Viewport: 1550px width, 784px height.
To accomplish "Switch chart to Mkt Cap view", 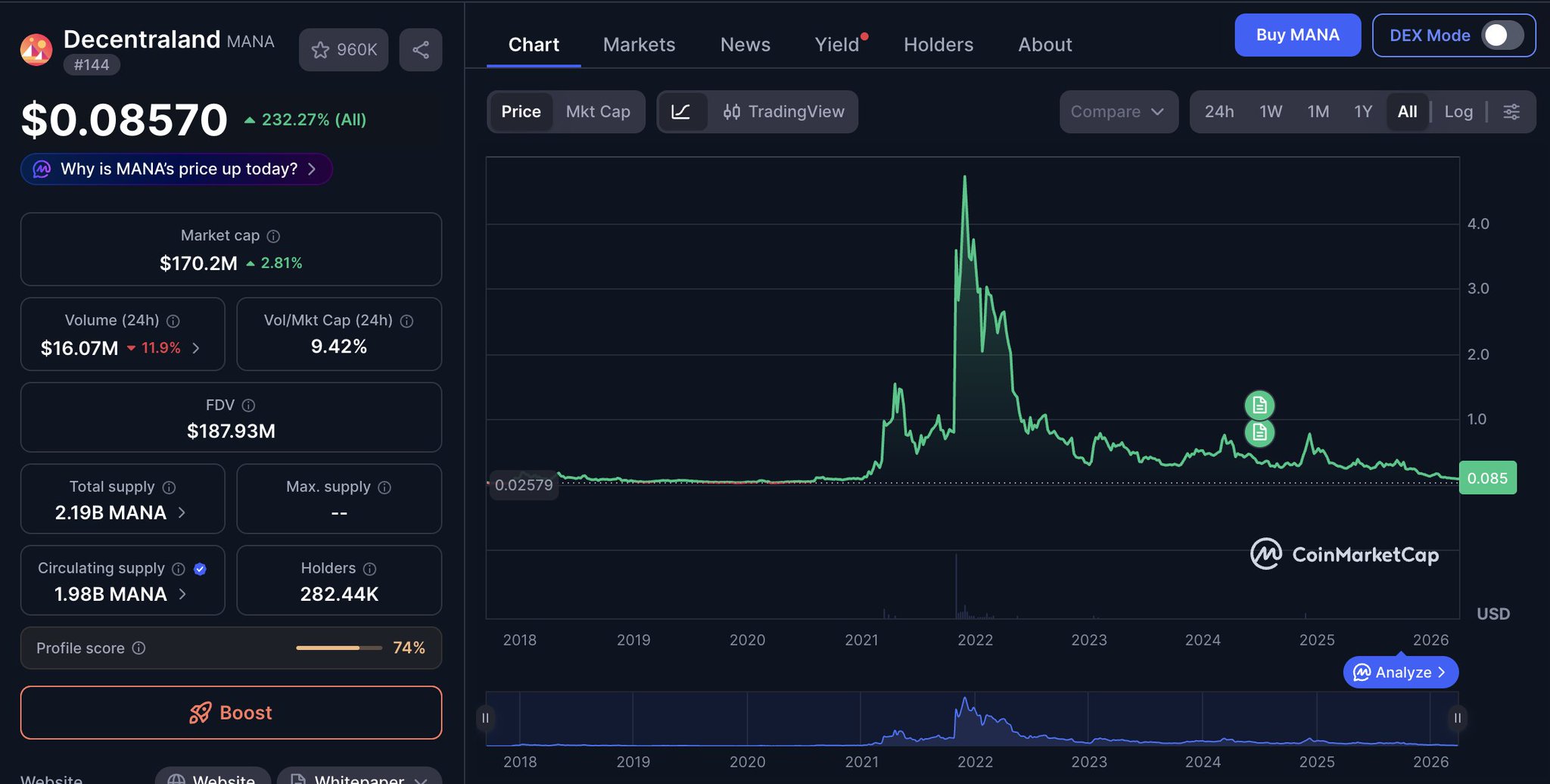I will [598, 112].
